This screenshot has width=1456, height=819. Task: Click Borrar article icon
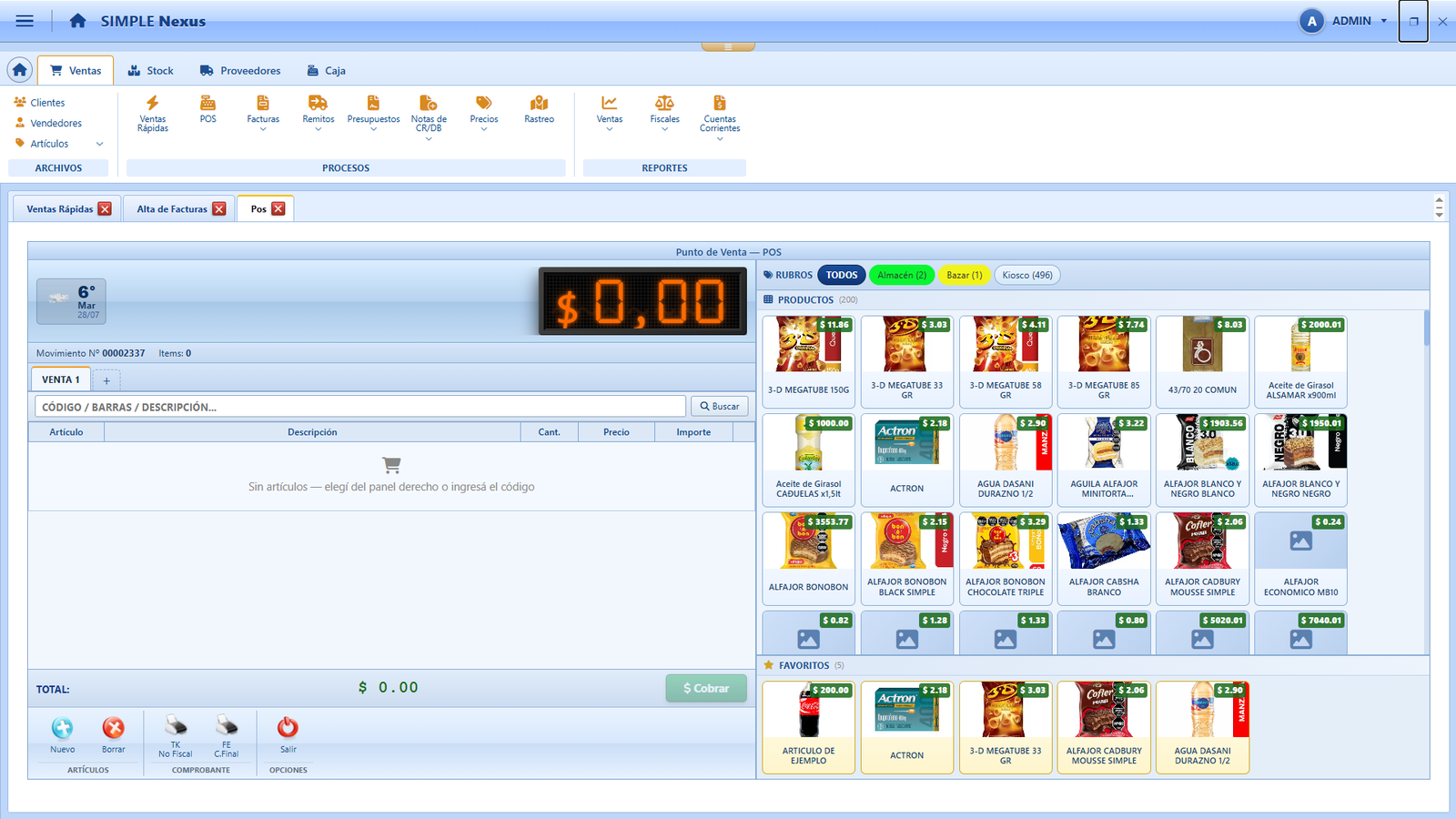pos(114,734)
